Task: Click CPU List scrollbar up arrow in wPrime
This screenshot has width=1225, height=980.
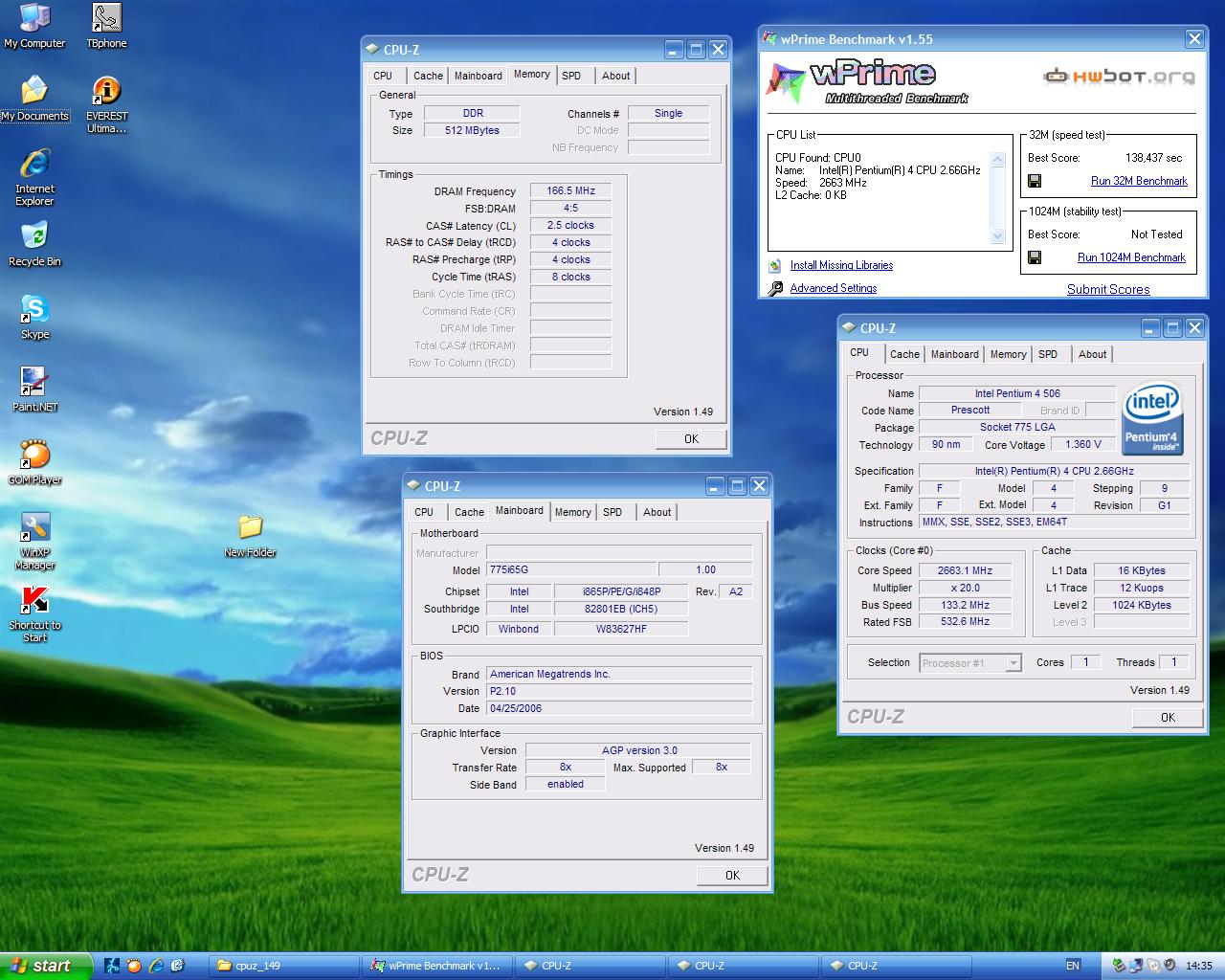Action: pyautogui.click(x=998, y=160)
